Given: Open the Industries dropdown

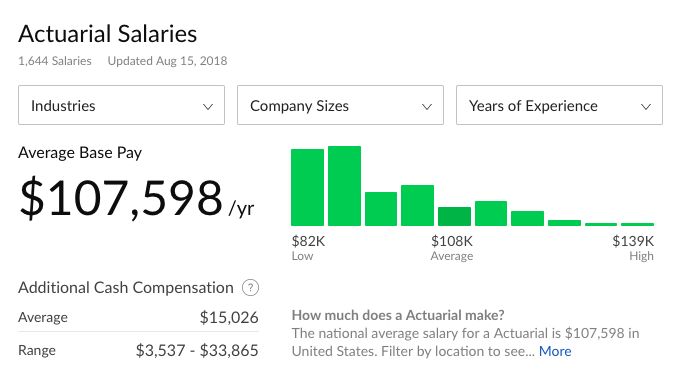Looking at the screenshot, I should click(121, 105).
